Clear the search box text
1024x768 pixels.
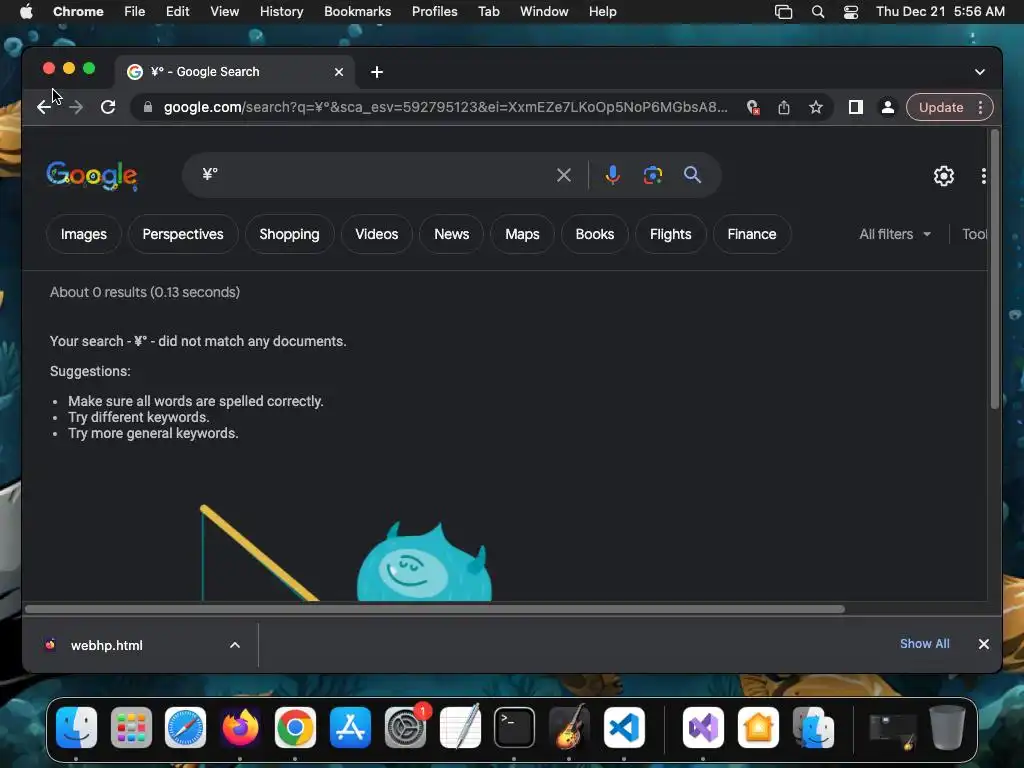(564, 175)
